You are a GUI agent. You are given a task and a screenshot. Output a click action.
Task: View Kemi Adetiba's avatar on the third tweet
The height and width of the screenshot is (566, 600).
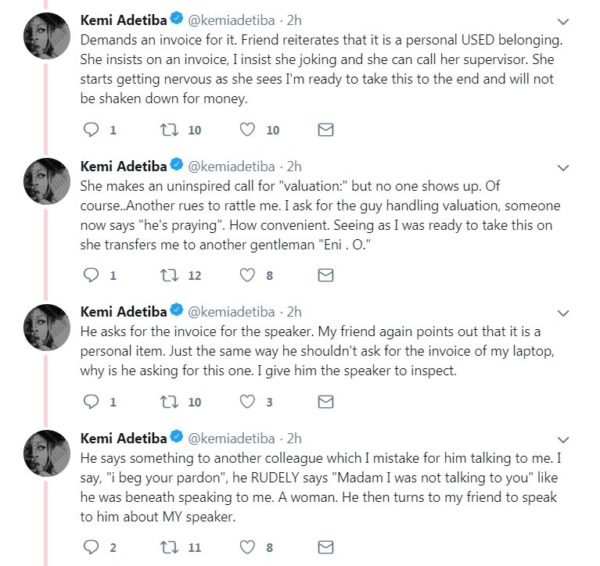pyautogui.click(x=47, y=328)
